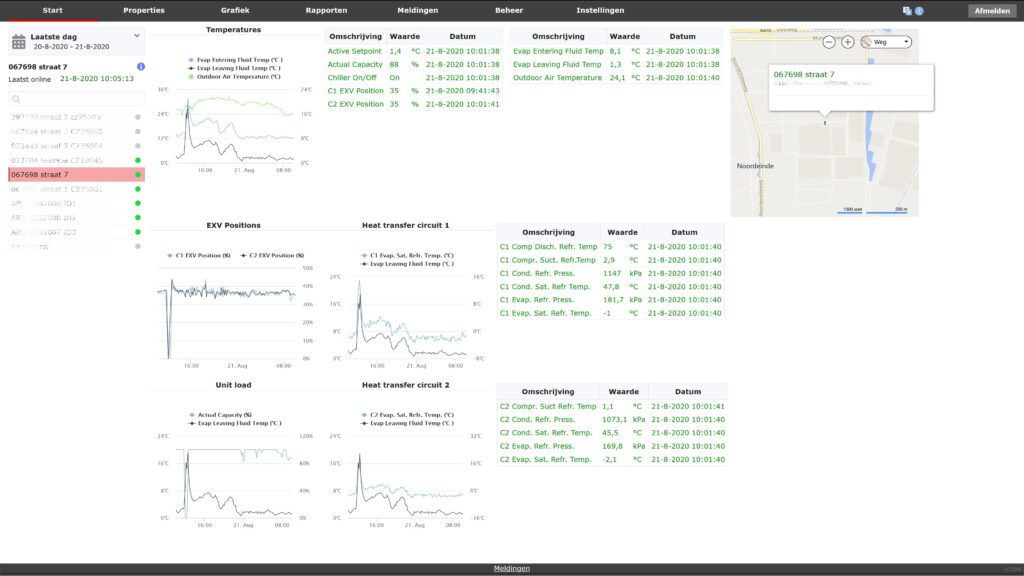The height and width of the screenshot is (576, 1024).
Task: Select the Beheer tab
Action: click(x=509, y=10)
